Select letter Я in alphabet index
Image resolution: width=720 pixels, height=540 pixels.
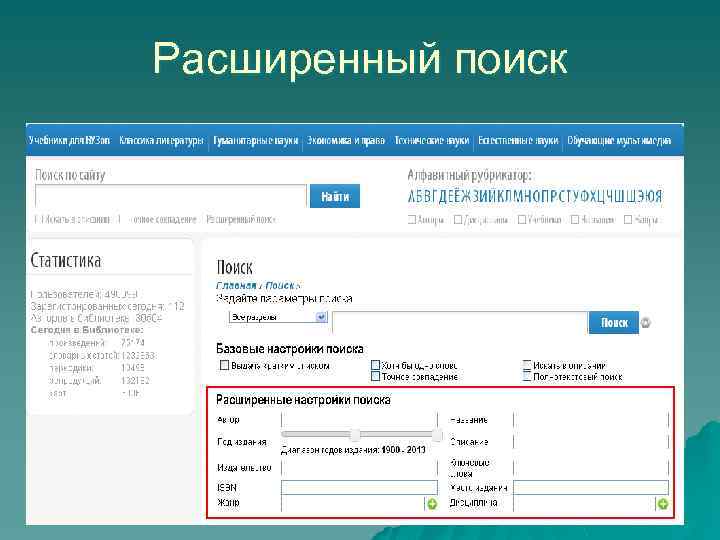click(x=657, y=197)
